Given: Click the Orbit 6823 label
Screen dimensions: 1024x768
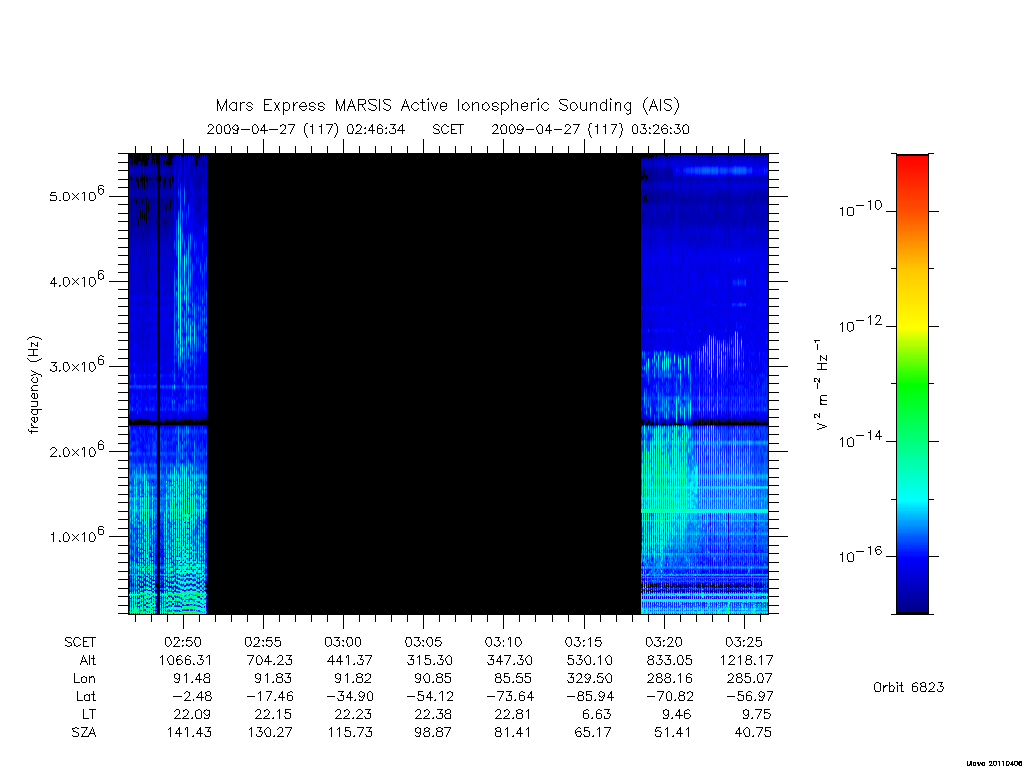Looking at the screenshot, I should pyautogui.click(x=908, y=687).
